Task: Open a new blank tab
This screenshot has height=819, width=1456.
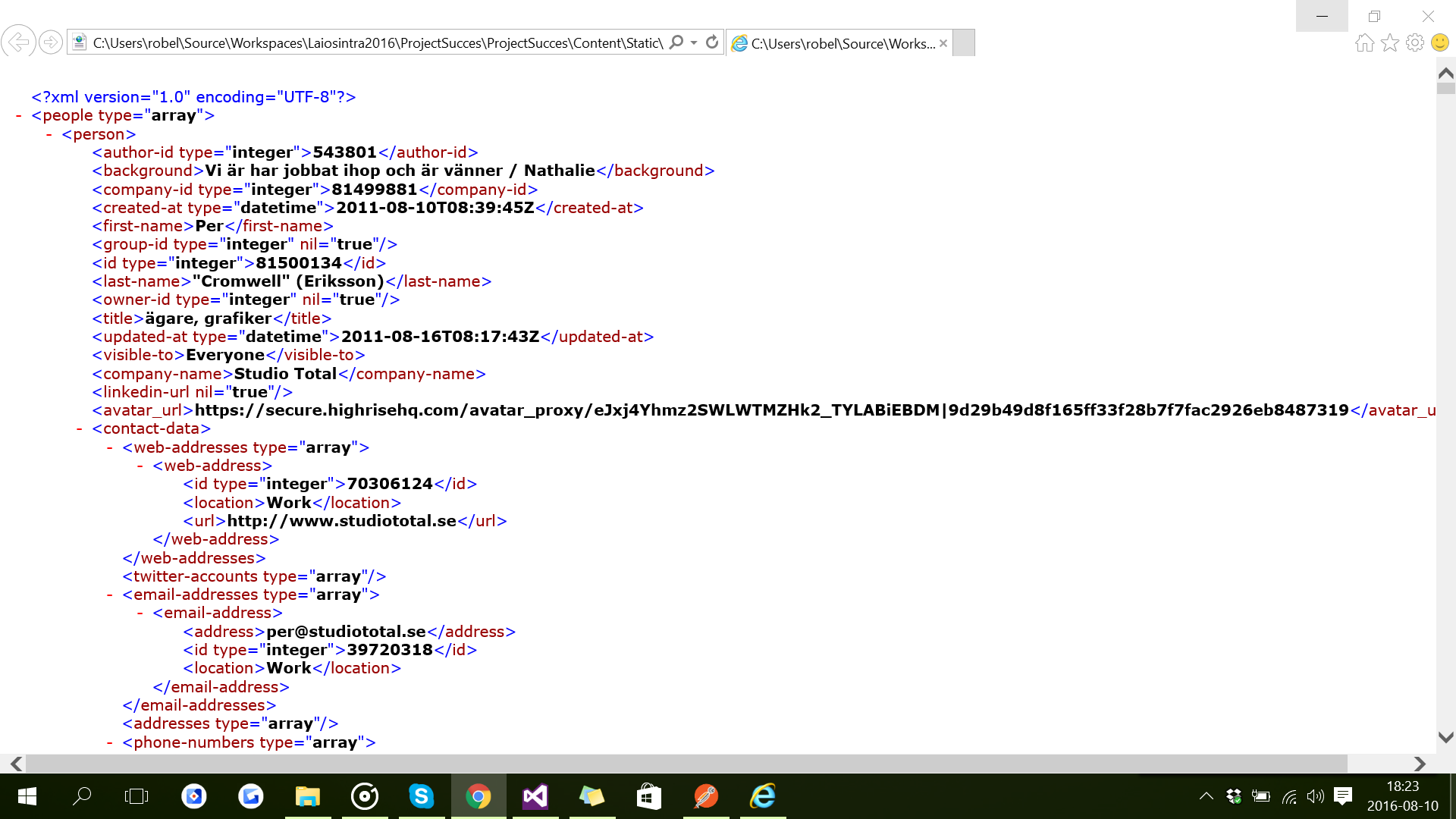Action: coord(963,43)
